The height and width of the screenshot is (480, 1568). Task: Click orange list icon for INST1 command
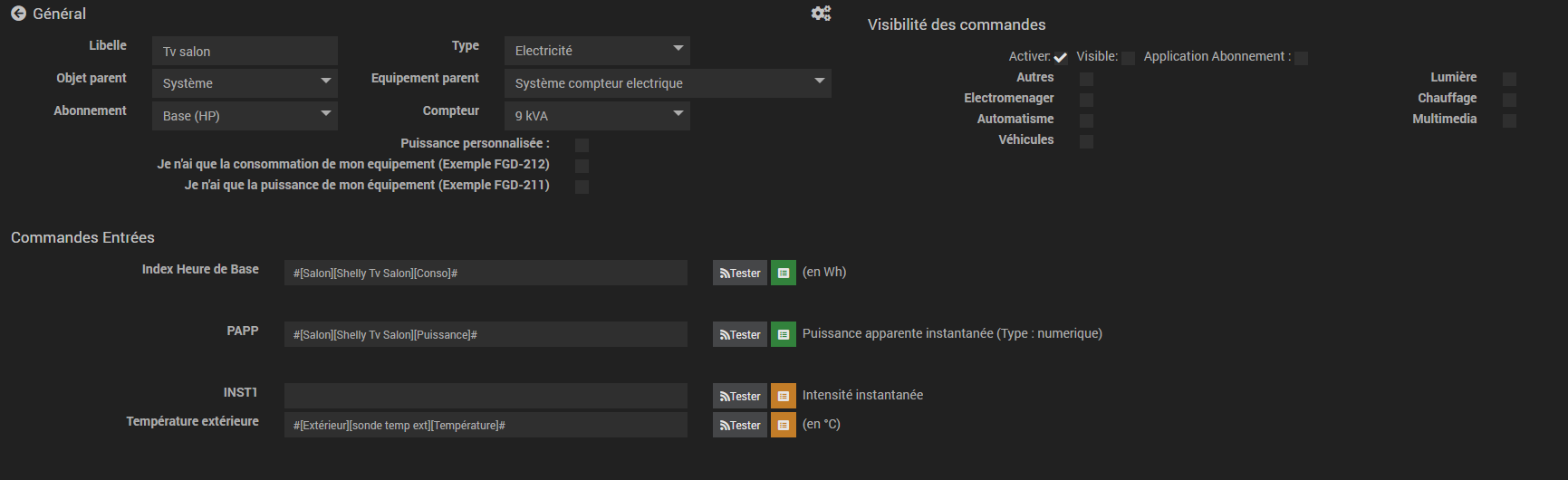tap(783, 396)
